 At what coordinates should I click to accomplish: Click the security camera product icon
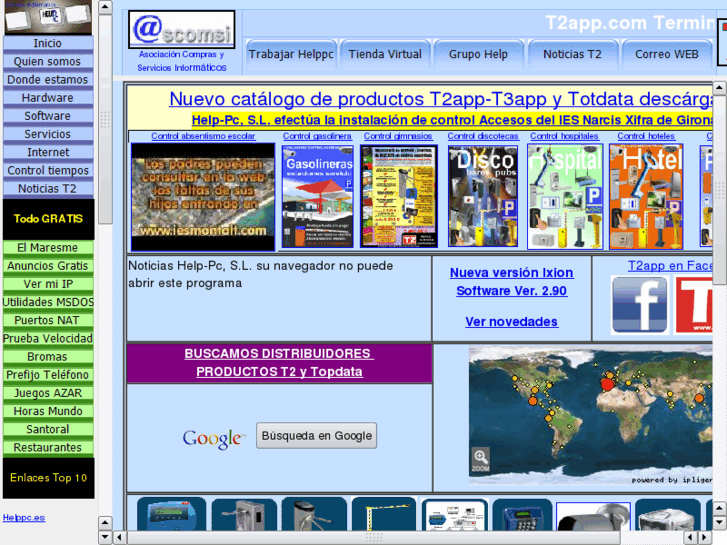point(593,516)
